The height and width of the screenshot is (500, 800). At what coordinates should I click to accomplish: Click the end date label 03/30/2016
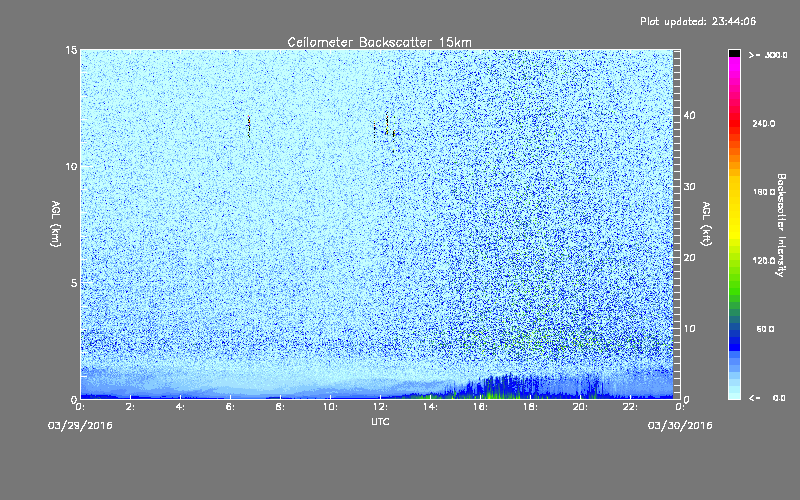tap(680, 426)
